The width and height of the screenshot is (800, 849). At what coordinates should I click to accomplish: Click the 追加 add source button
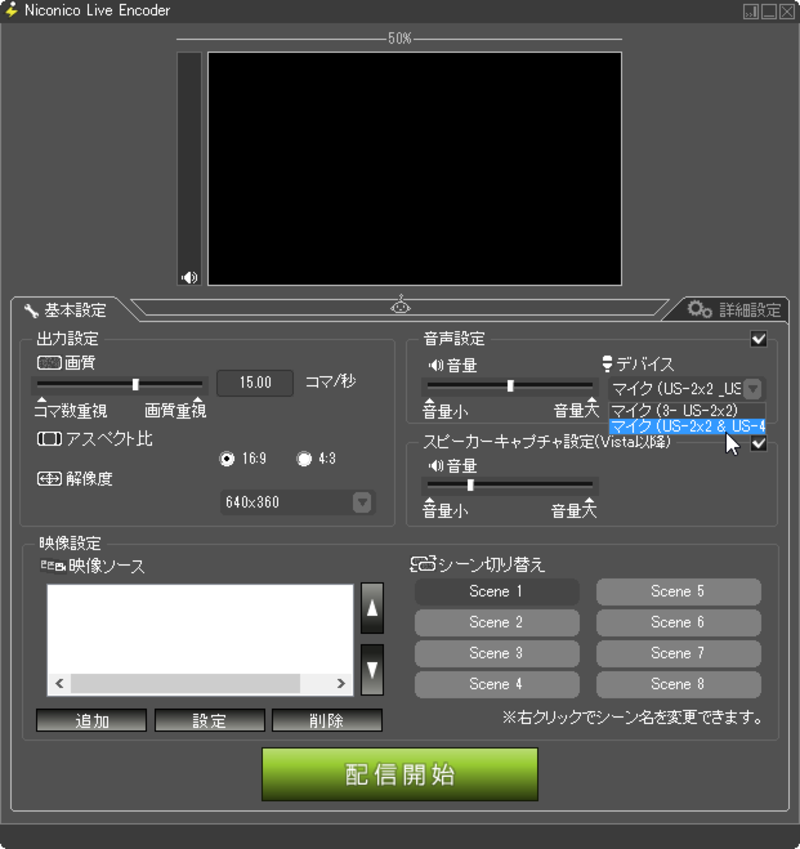[x=91, y=721]
